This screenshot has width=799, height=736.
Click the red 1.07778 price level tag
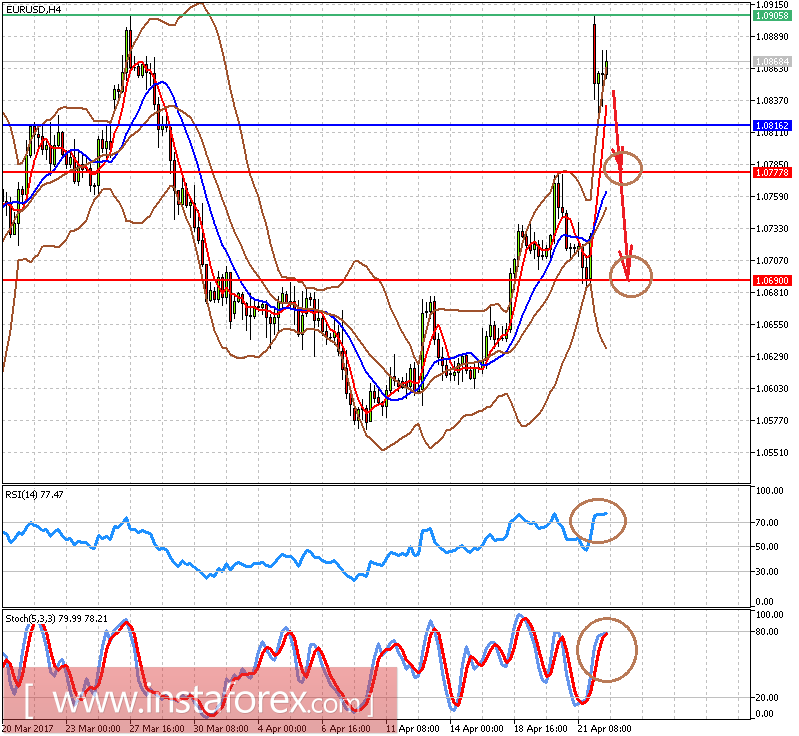pos(771,172)
